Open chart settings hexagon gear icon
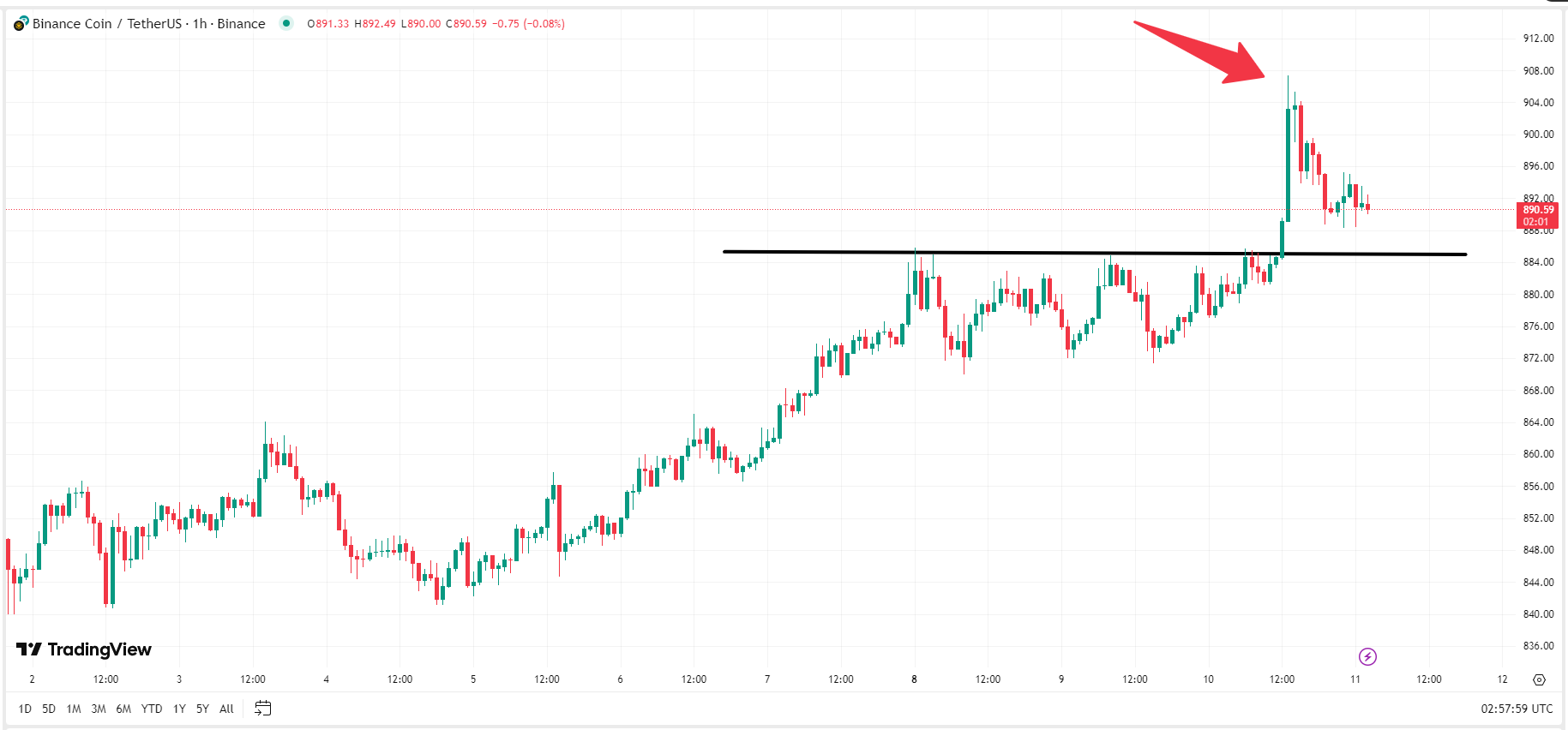 (x=1539, y=679)
